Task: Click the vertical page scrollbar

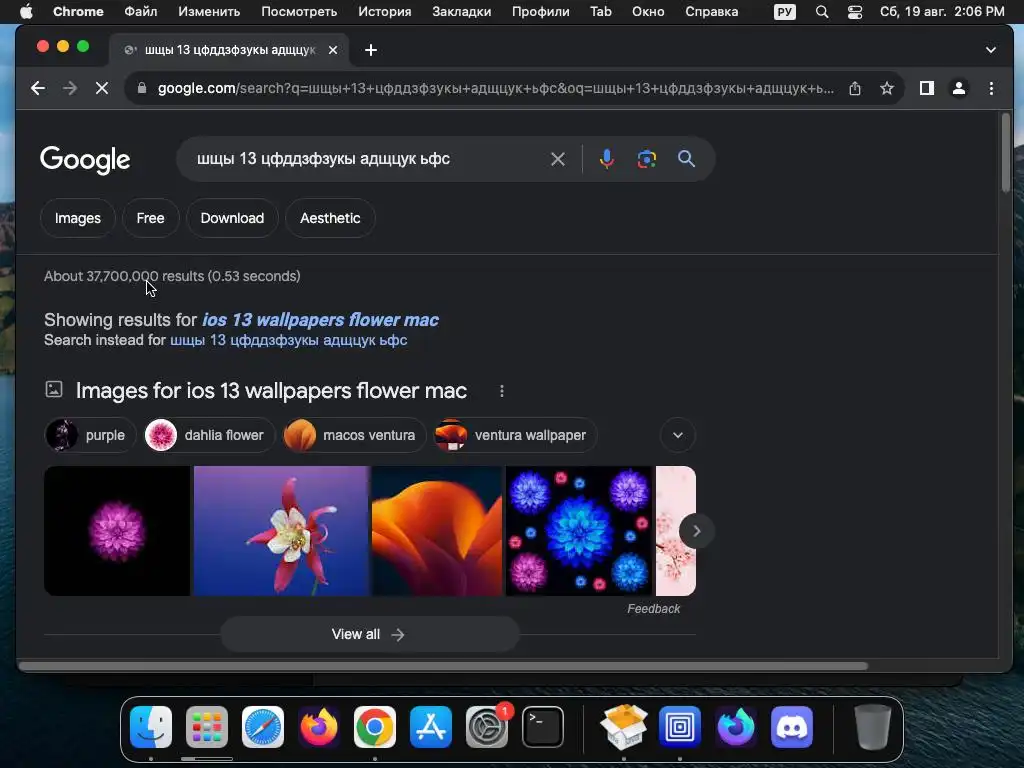Action: tap(1006, 153)
